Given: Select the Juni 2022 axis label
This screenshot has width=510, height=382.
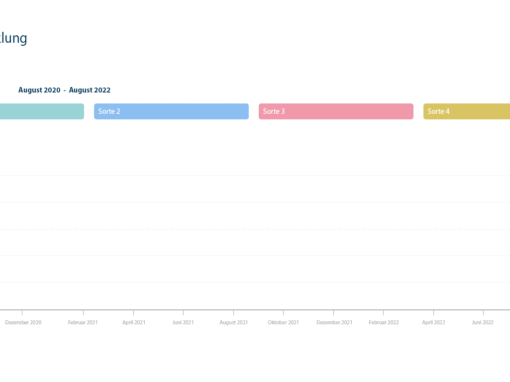Looking at the screenshot, I should tap(483, 322).
